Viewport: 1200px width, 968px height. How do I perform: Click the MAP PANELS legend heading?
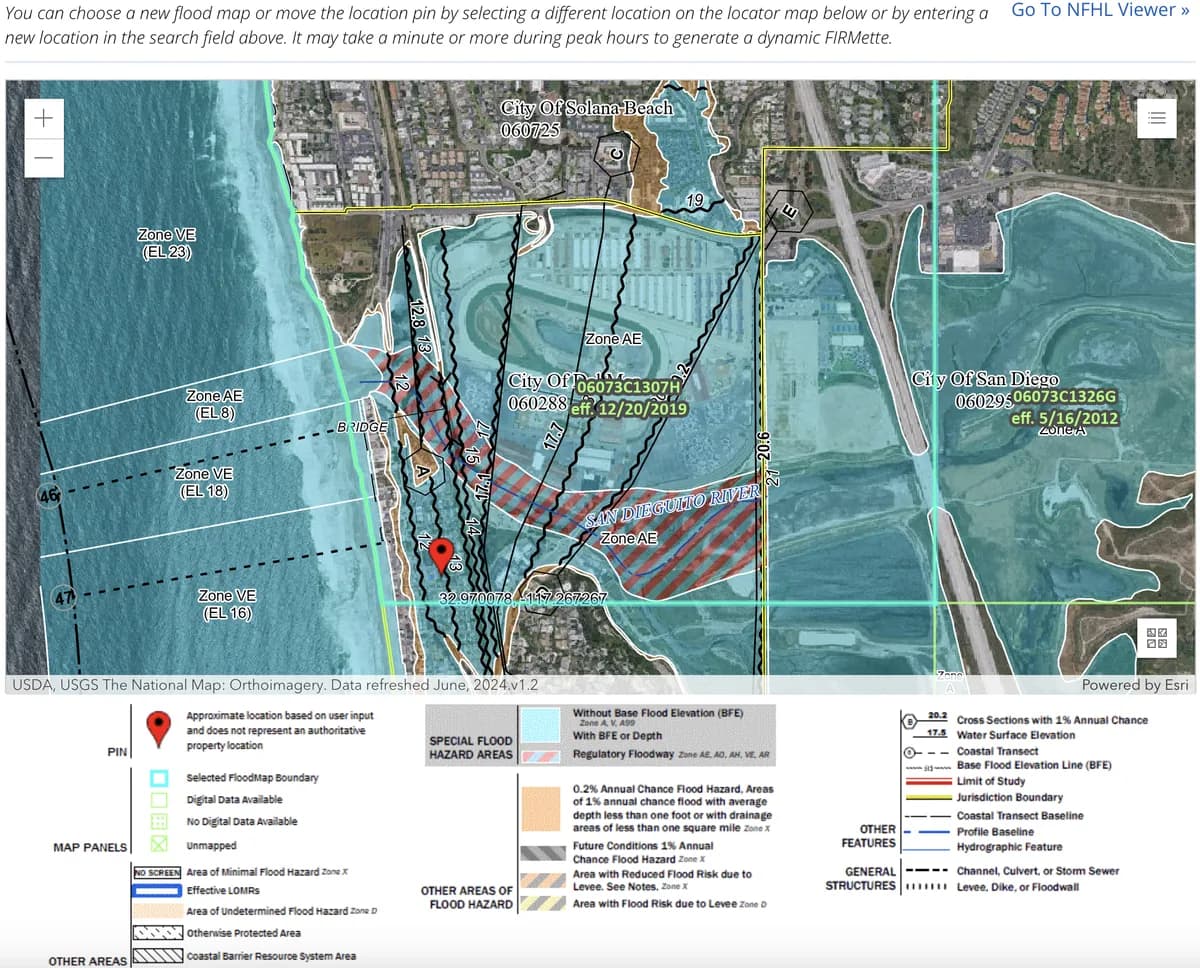click(89, 847)
